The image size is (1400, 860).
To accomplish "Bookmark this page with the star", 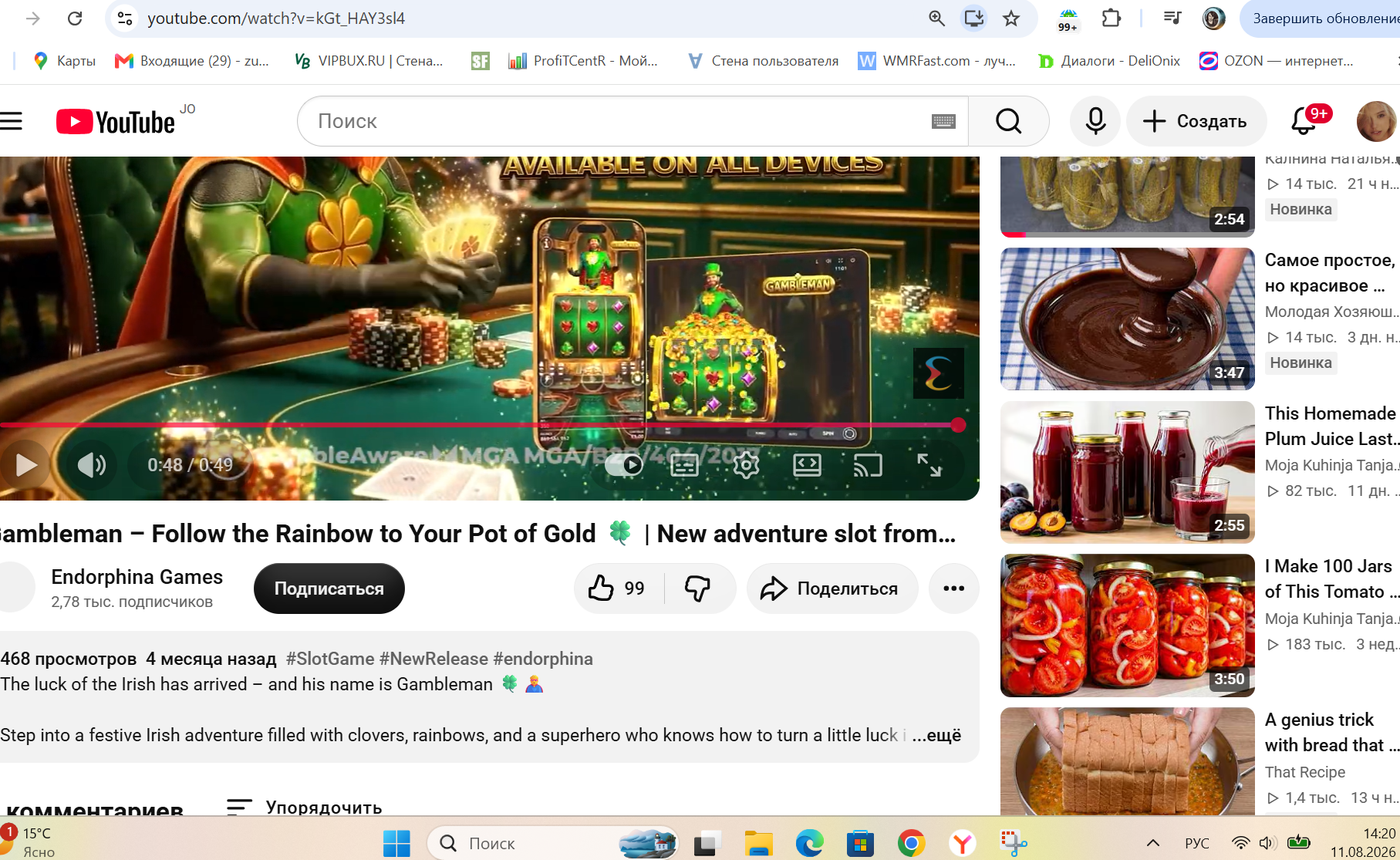I will 1011,19.
